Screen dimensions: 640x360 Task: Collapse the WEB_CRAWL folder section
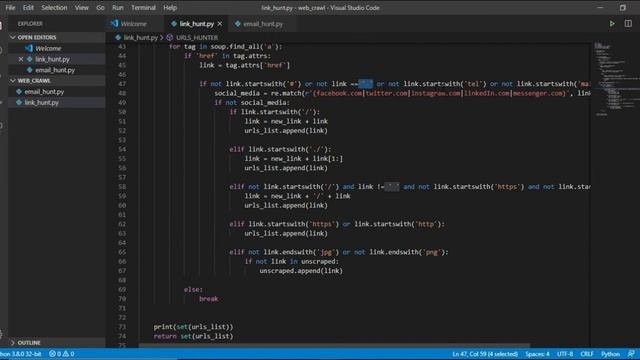[x=57, y=81]
